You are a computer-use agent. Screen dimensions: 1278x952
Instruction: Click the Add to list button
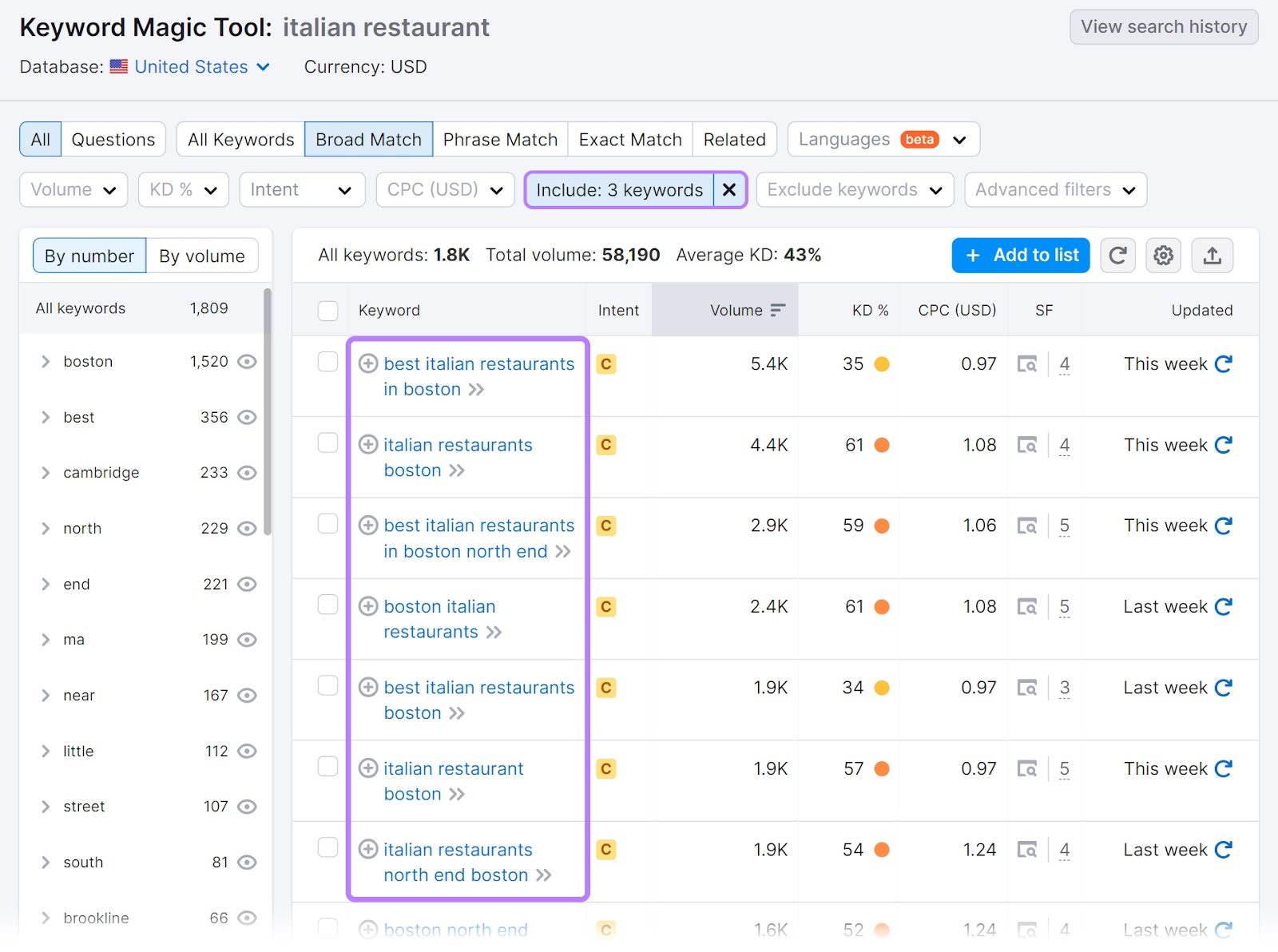tap(1020, 256)
